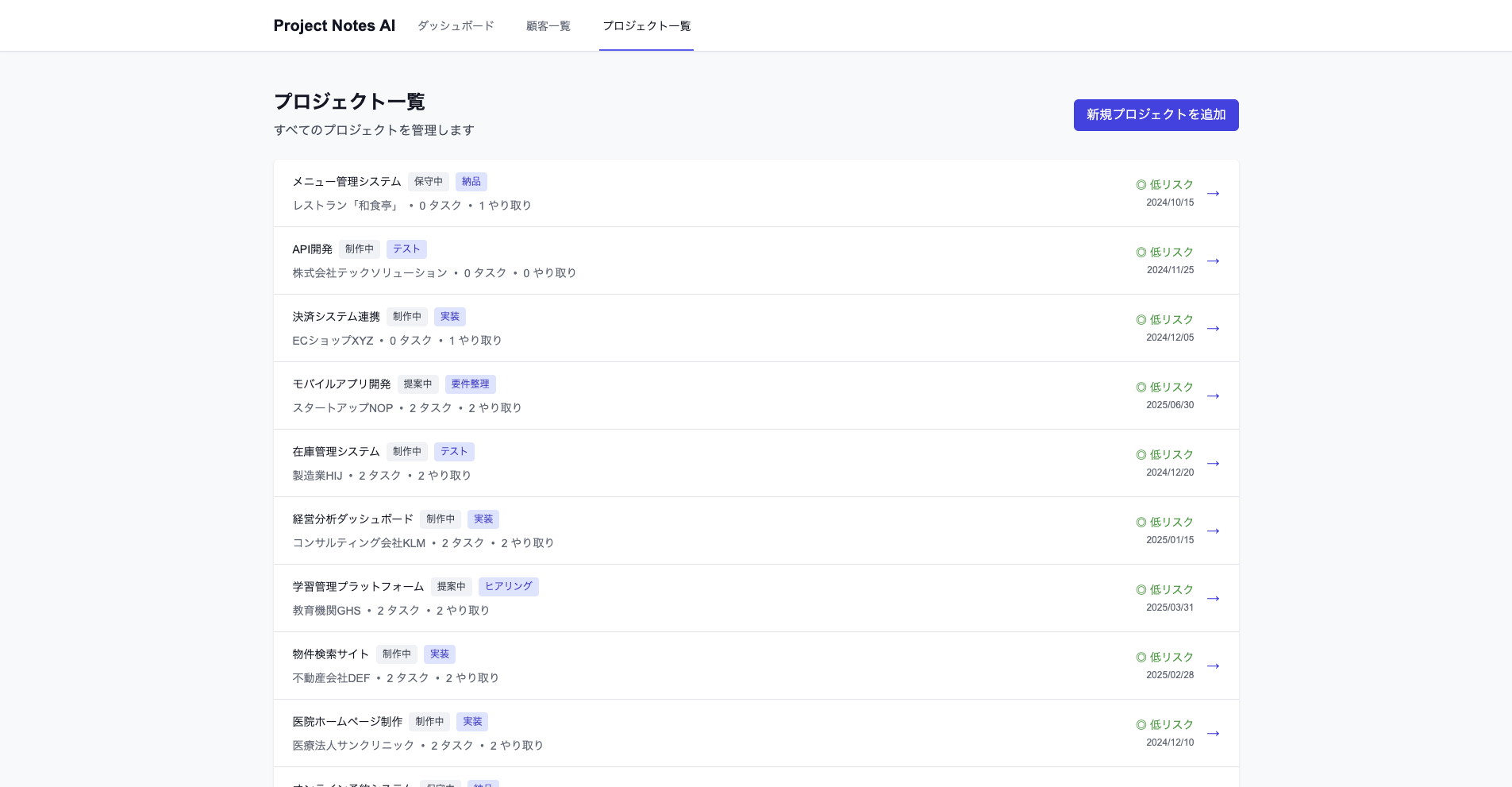Click the 低リスク indicator on API開発
Image resolution: width=1512 pixels, height=787 pixels.
click(1141, 252)
